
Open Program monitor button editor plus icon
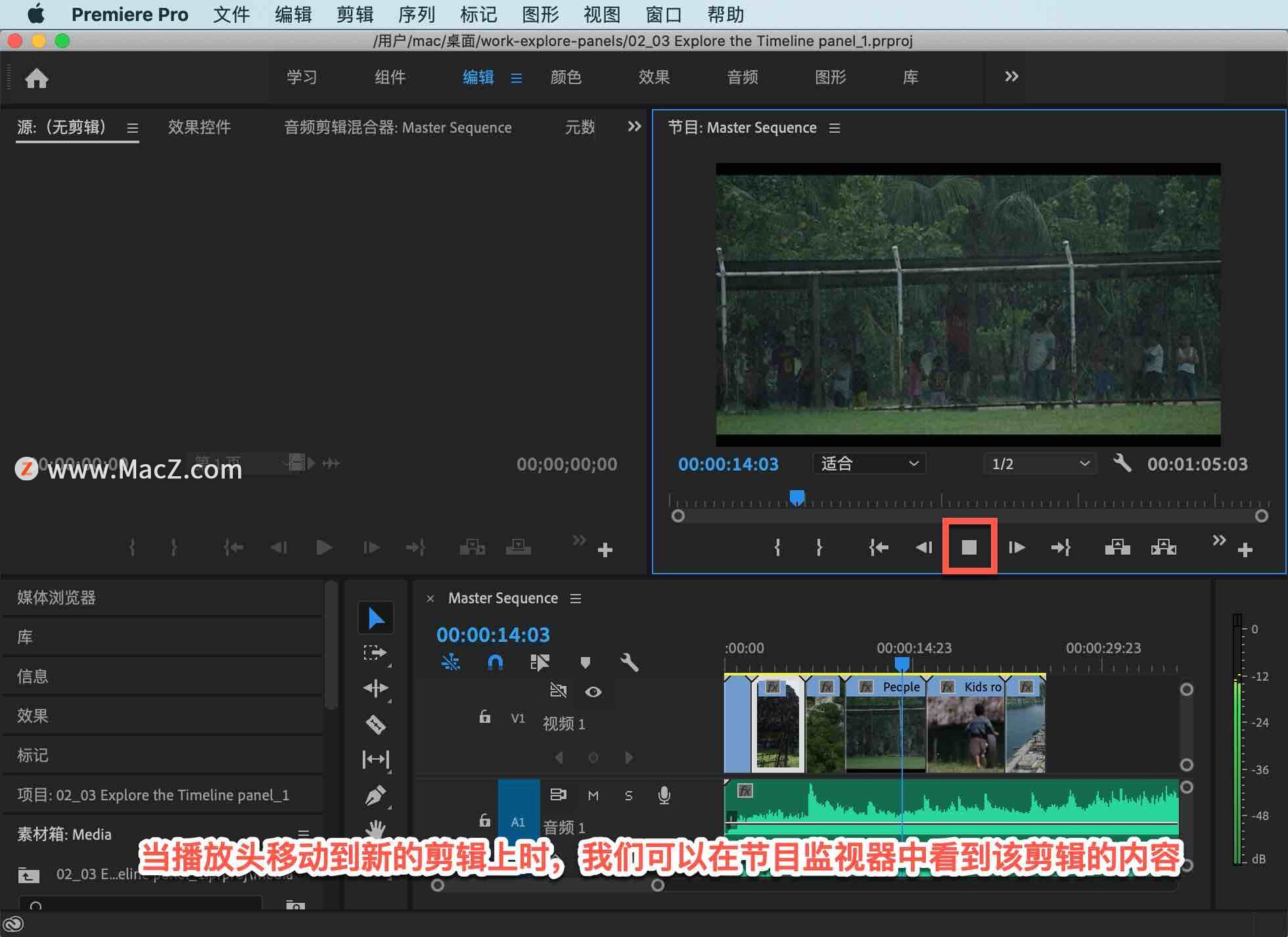point(1245,550)
